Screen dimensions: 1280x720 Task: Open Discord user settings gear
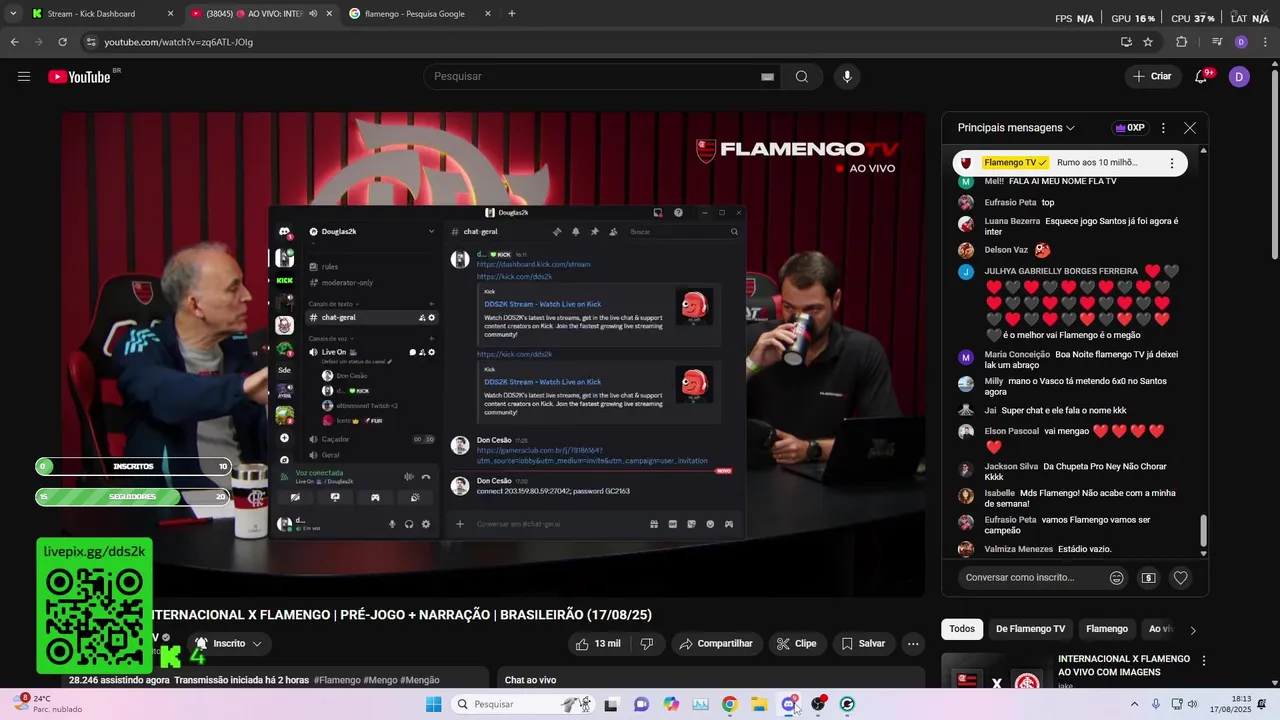click(x=426, y=524)
